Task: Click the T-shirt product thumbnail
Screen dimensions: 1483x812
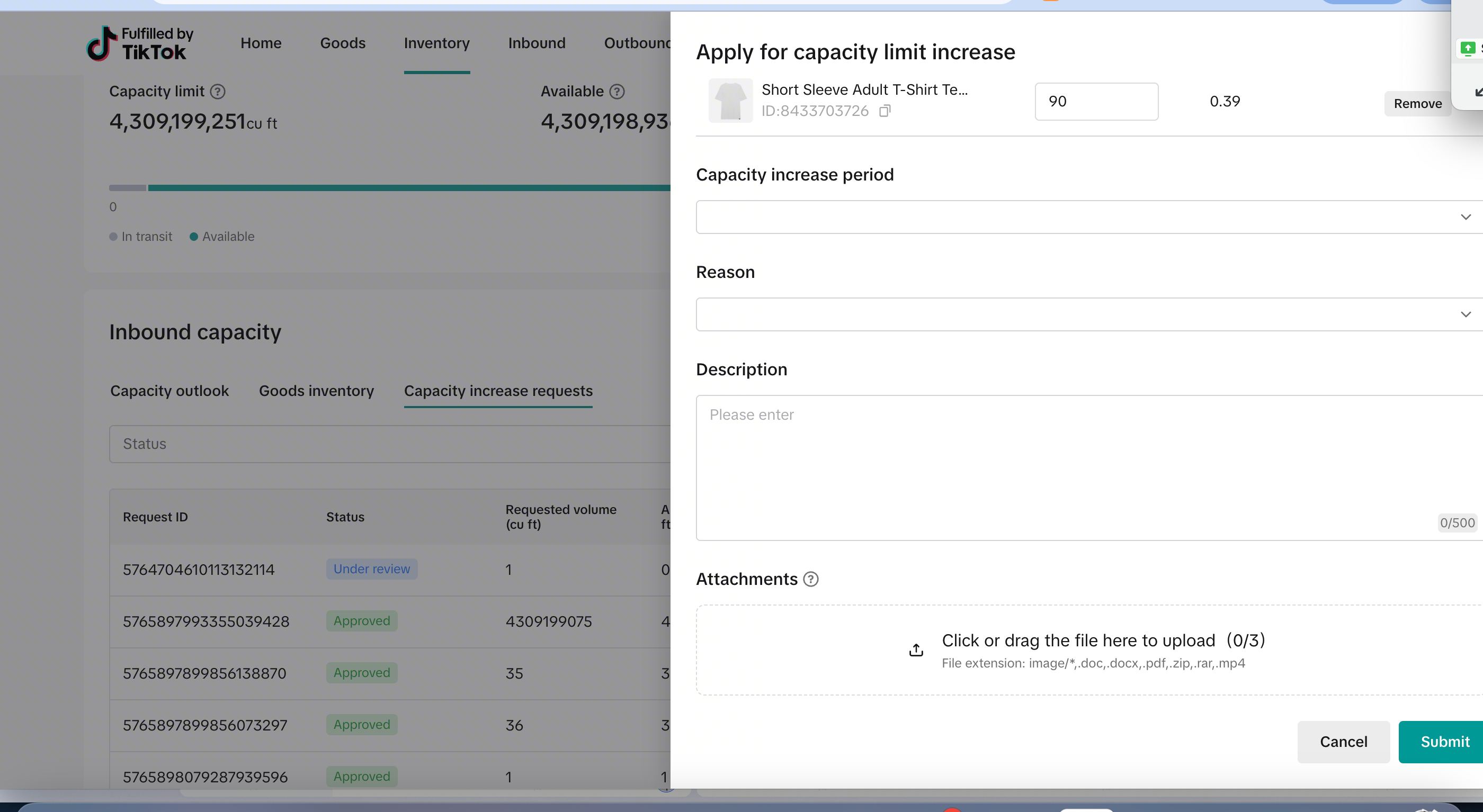Action: pos(730,101)
